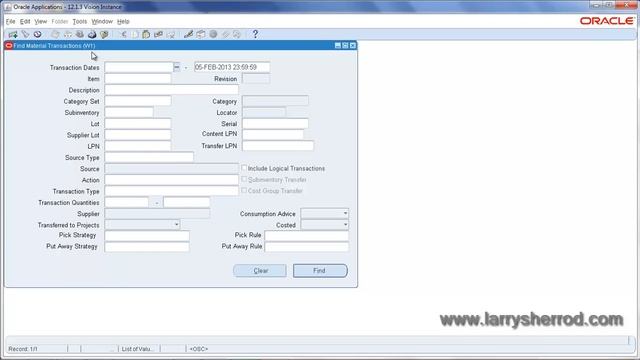Click the Serial input field
640x360 pixels.
(276, 123)
